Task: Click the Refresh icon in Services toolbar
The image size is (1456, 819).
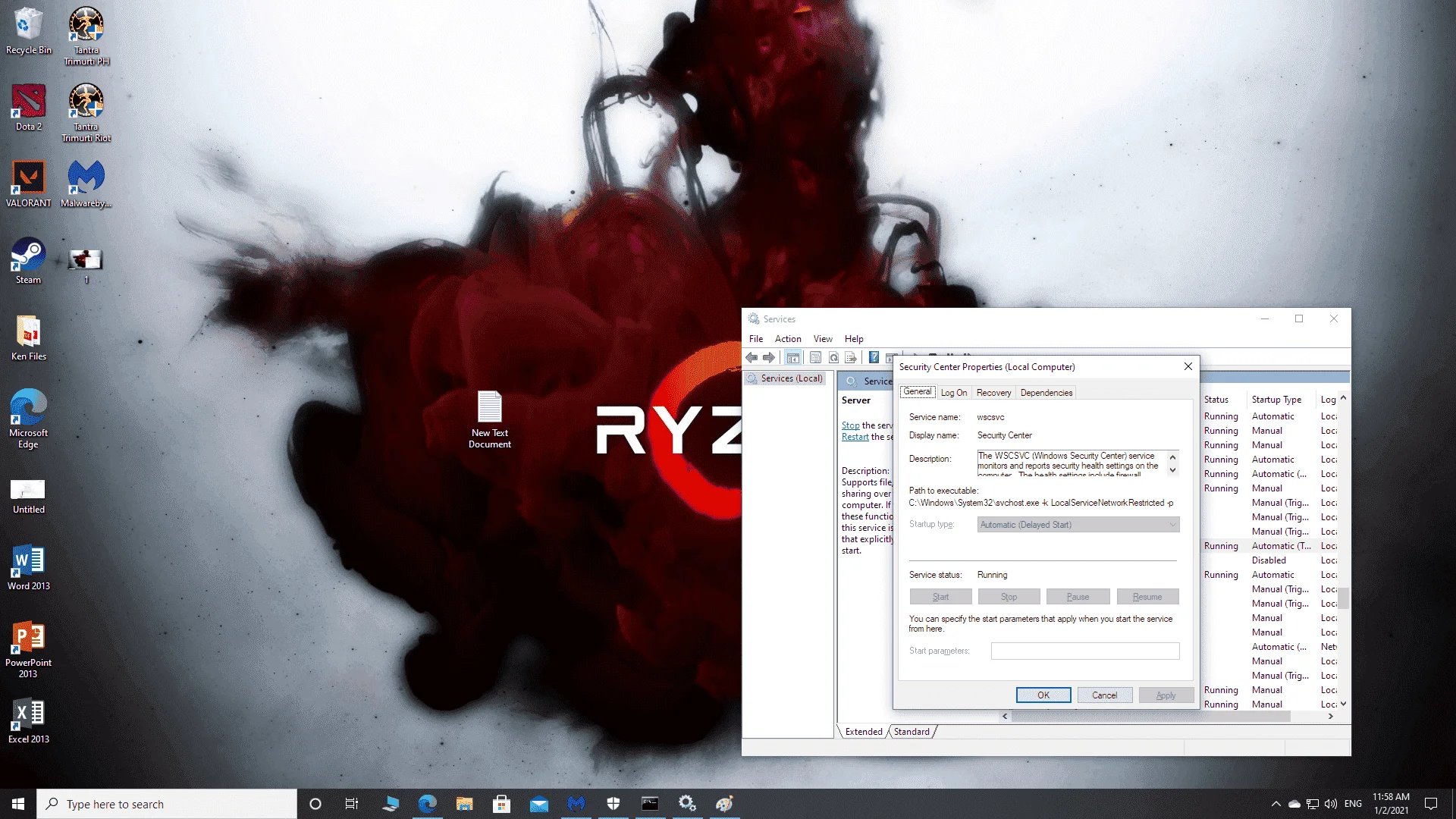Action: coord(833,358)
